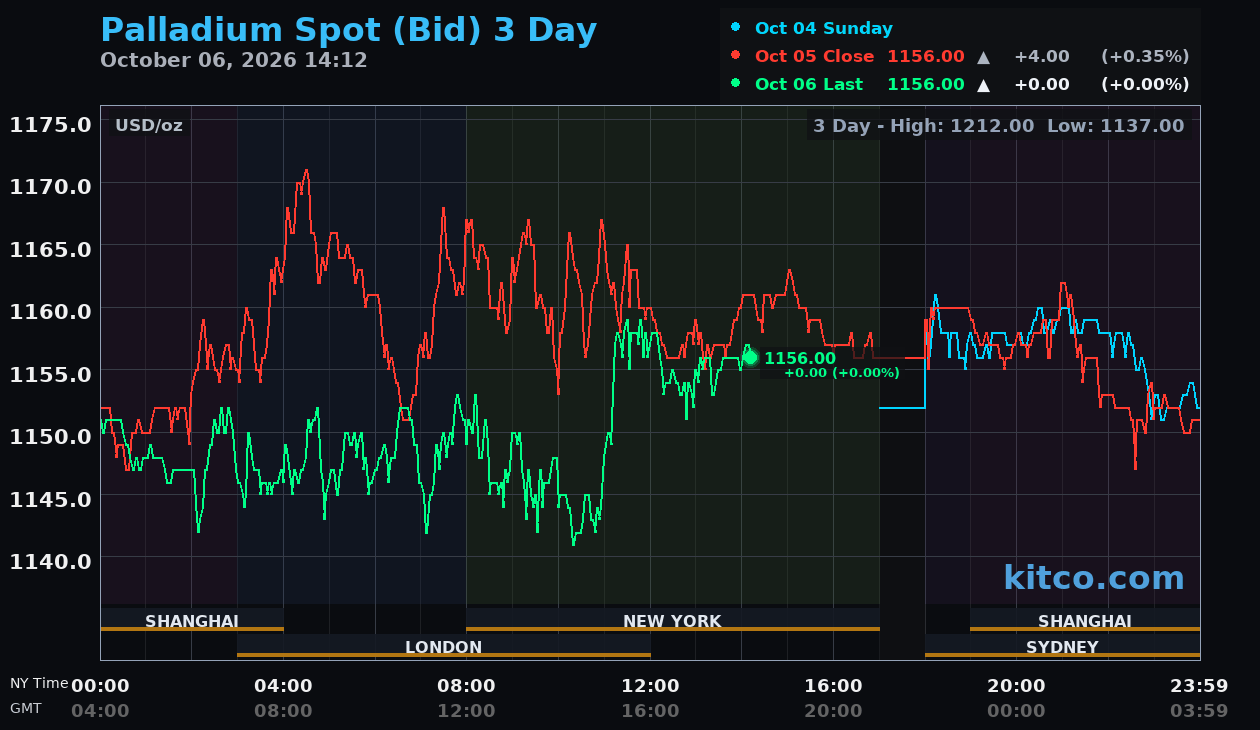Select the Oct 06 Last legend label
1260x730 pixels.
pos(809,84)
